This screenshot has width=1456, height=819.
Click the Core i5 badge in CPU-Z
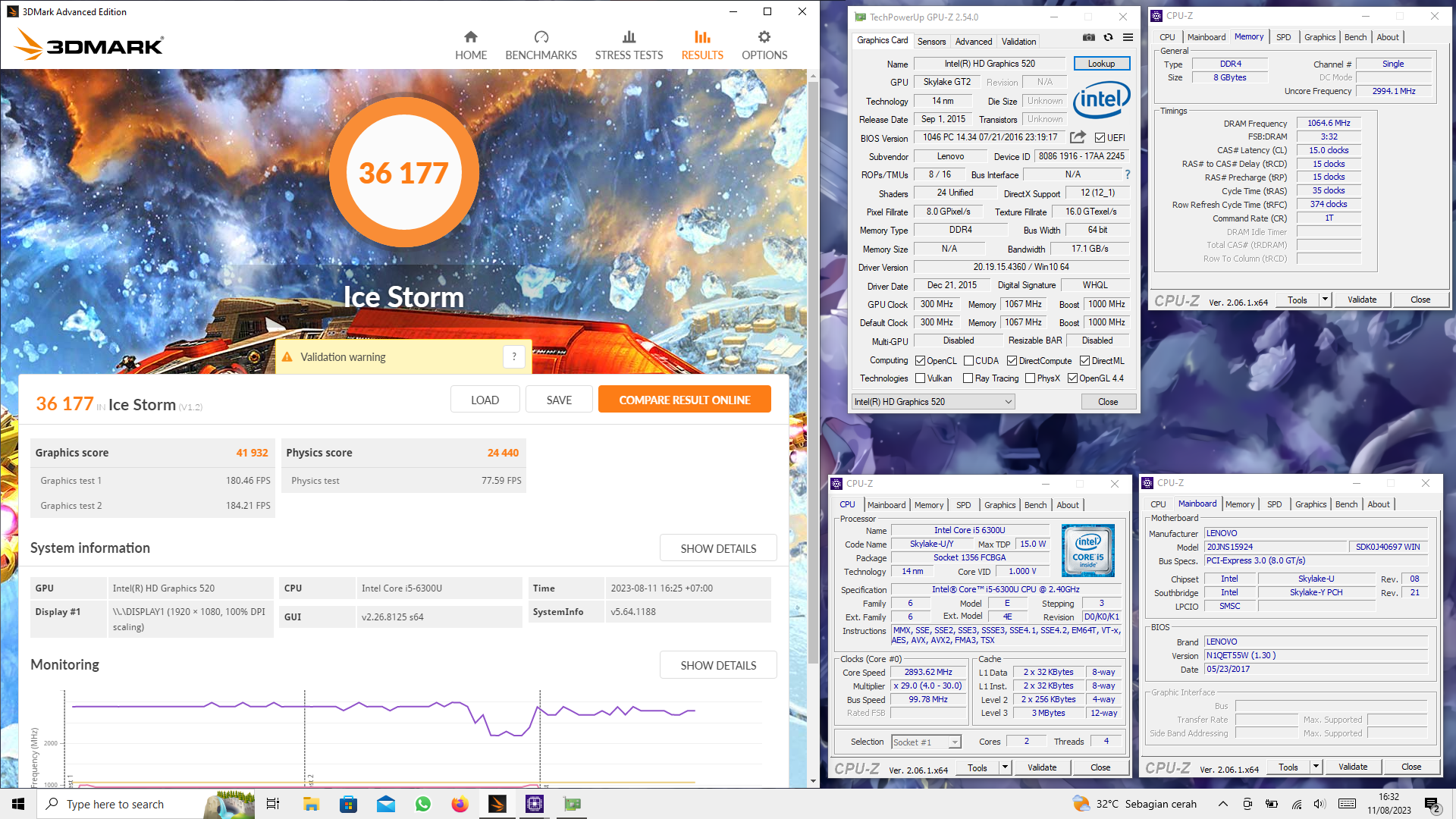pyautogui.click(x=1088, y=551)
